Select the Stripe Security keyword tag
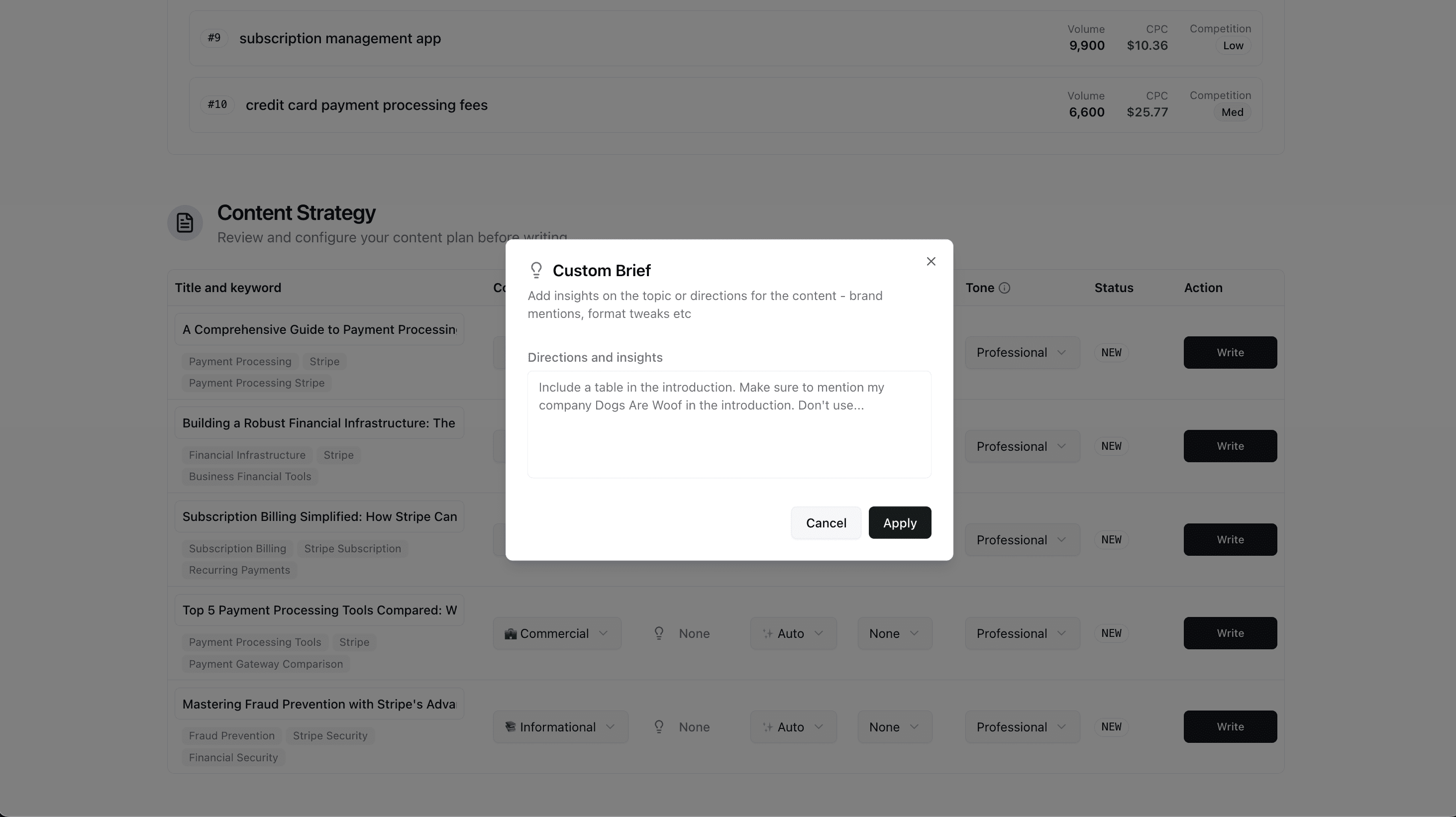This screenshot has width=1456, height=817. (330, 735)
